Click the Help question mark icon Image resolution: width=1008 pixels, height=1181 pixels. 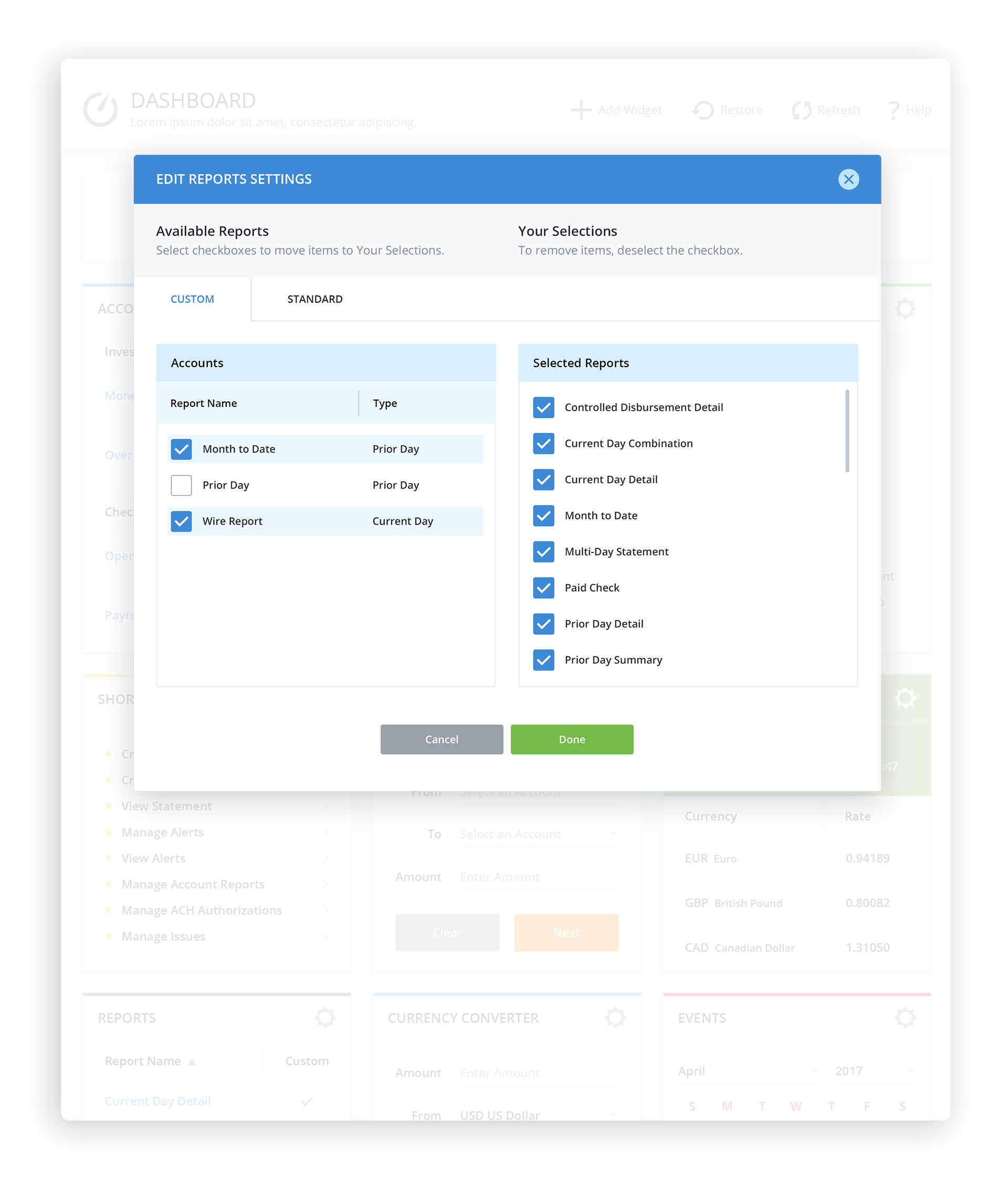pos(893,110)
